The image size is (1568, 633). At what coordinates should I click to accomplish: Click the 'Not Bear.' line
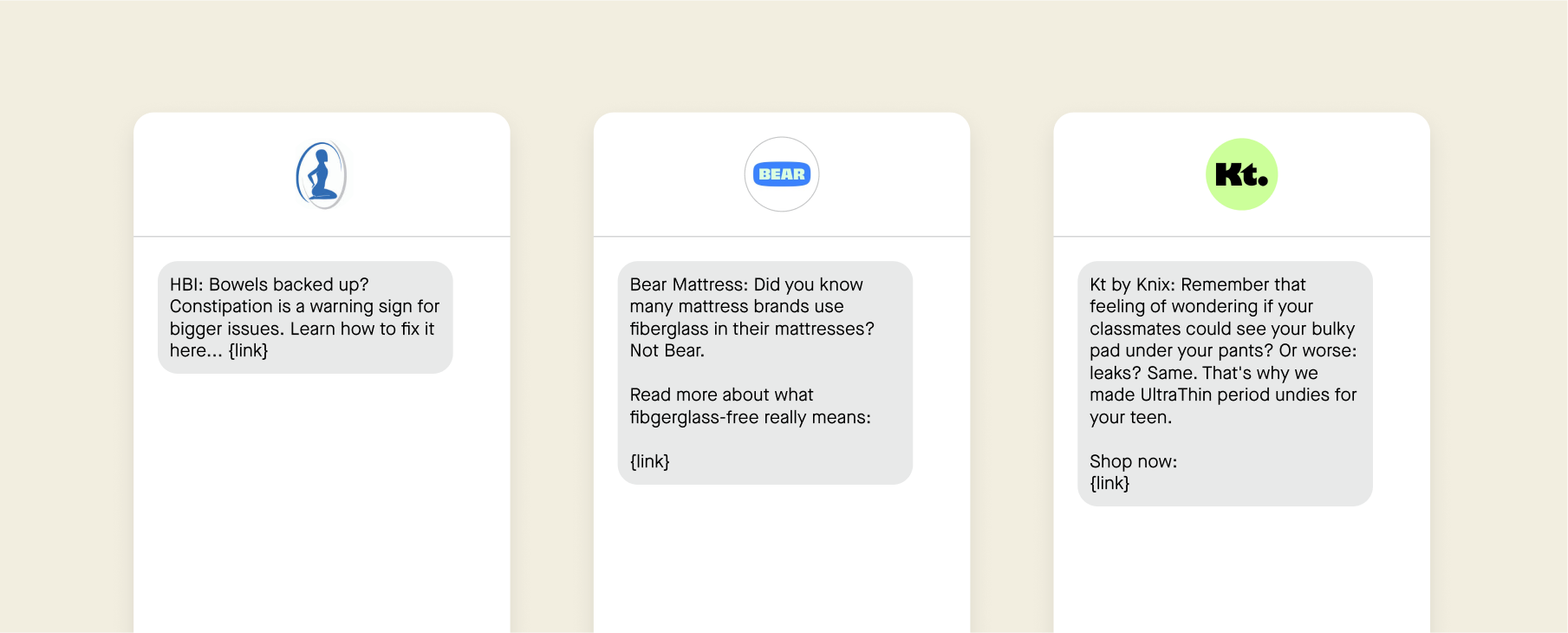667,350
